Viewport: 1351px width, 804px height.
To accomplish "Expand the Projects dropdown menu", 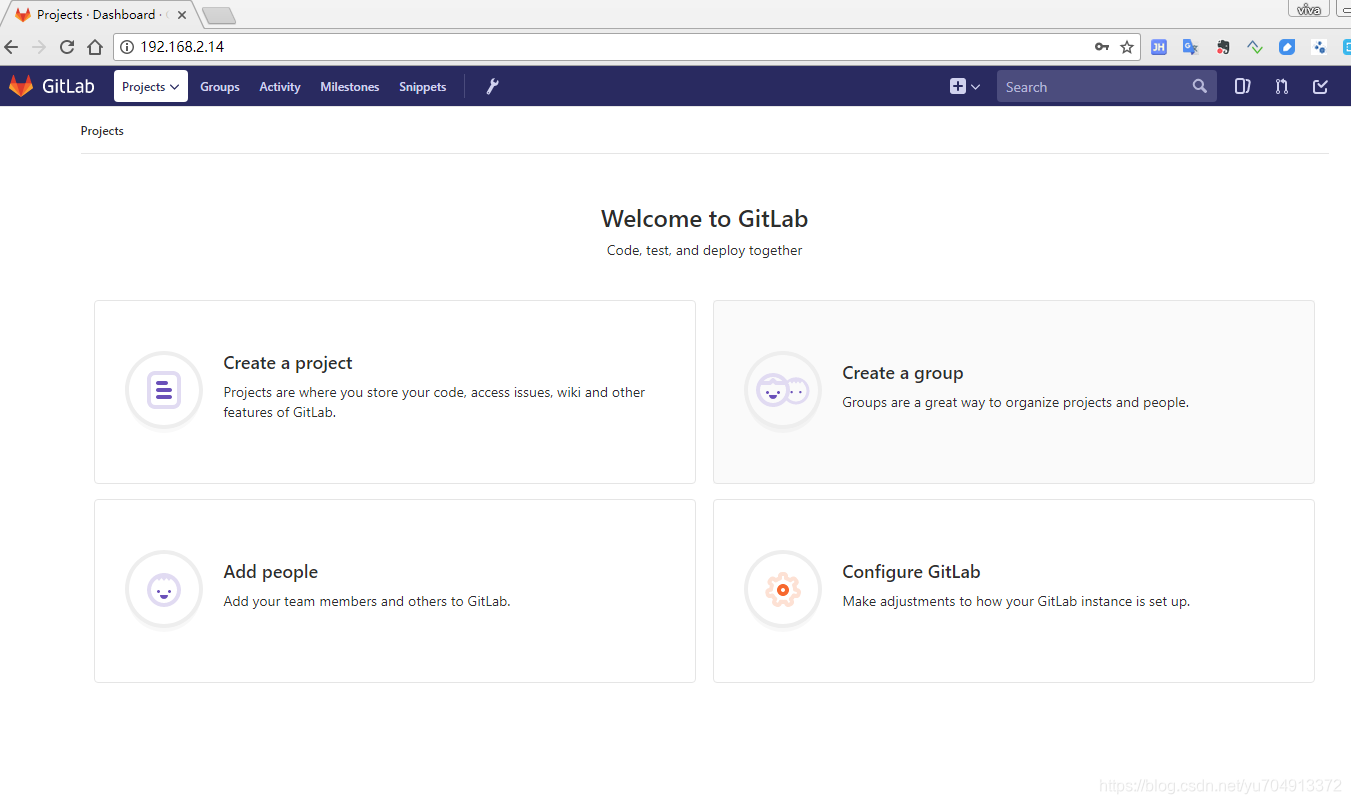I will point(151,87).
